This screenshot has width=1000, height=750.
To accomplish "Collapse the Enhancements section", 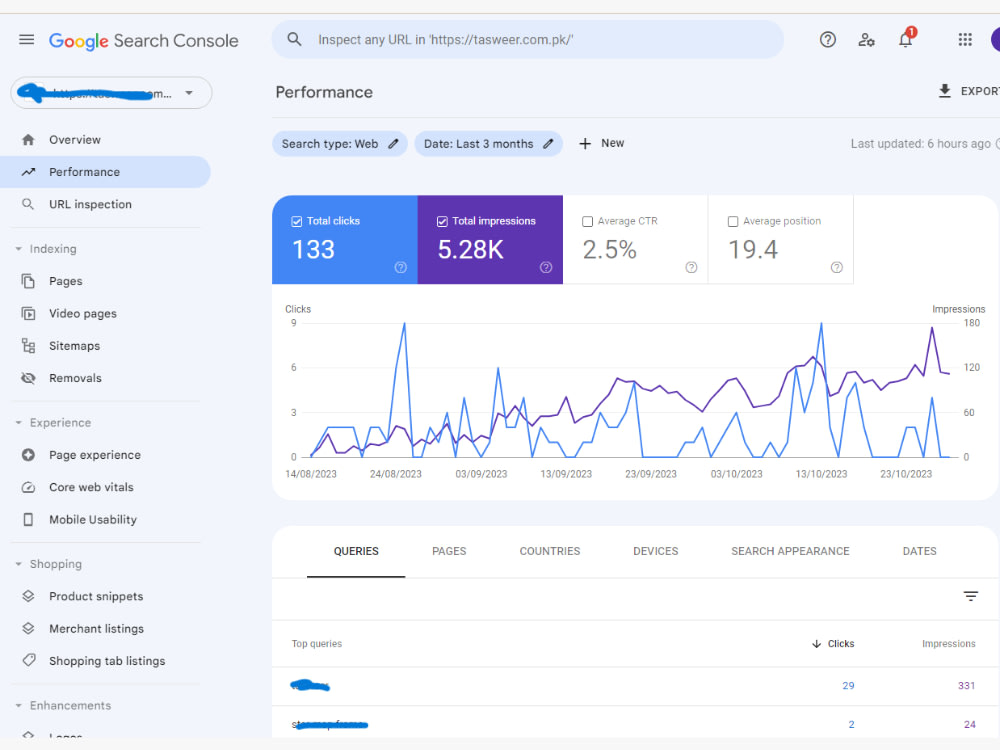I will click(x=18, y=705).
